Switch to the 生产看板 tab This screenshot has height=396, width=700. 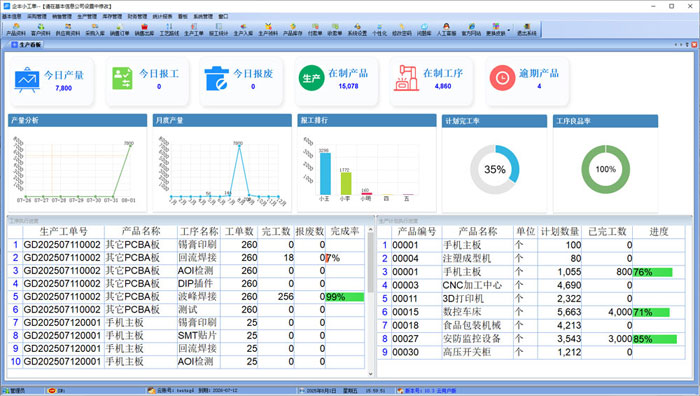(x=26, y=45)
